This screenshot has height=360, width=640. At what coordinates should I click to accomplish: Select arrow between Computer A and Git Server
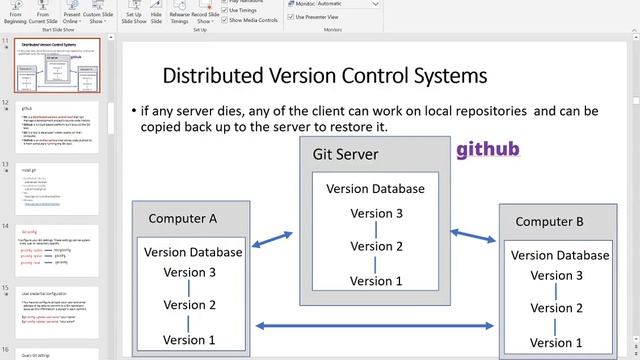pyautogui.click(x=272, y=239)
